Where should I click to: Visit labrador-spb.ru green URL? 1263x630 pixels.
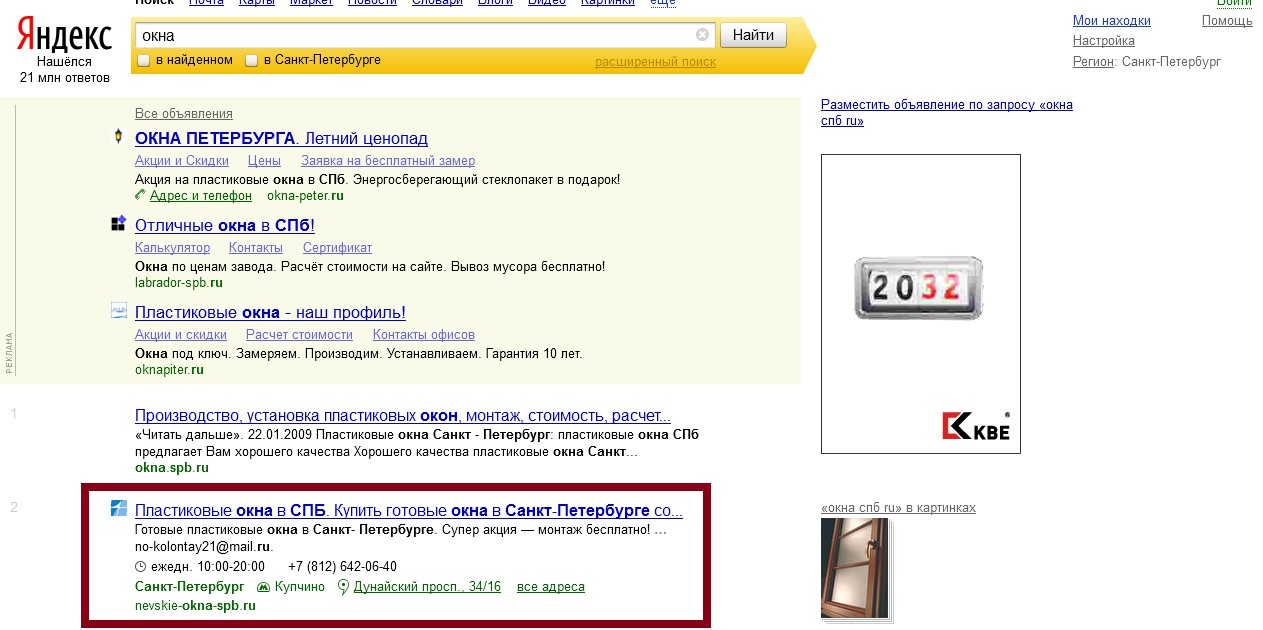(178, 283)
